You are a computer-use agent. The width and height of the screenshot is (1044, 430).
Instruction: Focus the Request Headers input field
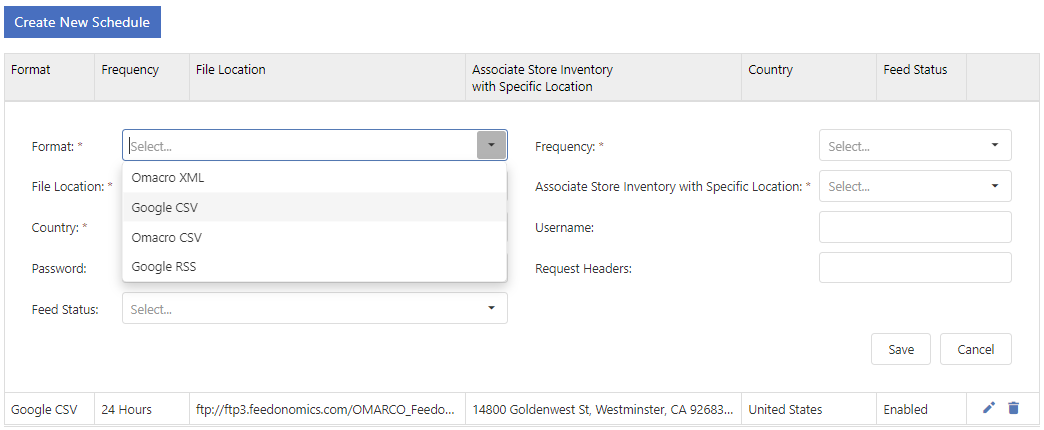[914, 268]
